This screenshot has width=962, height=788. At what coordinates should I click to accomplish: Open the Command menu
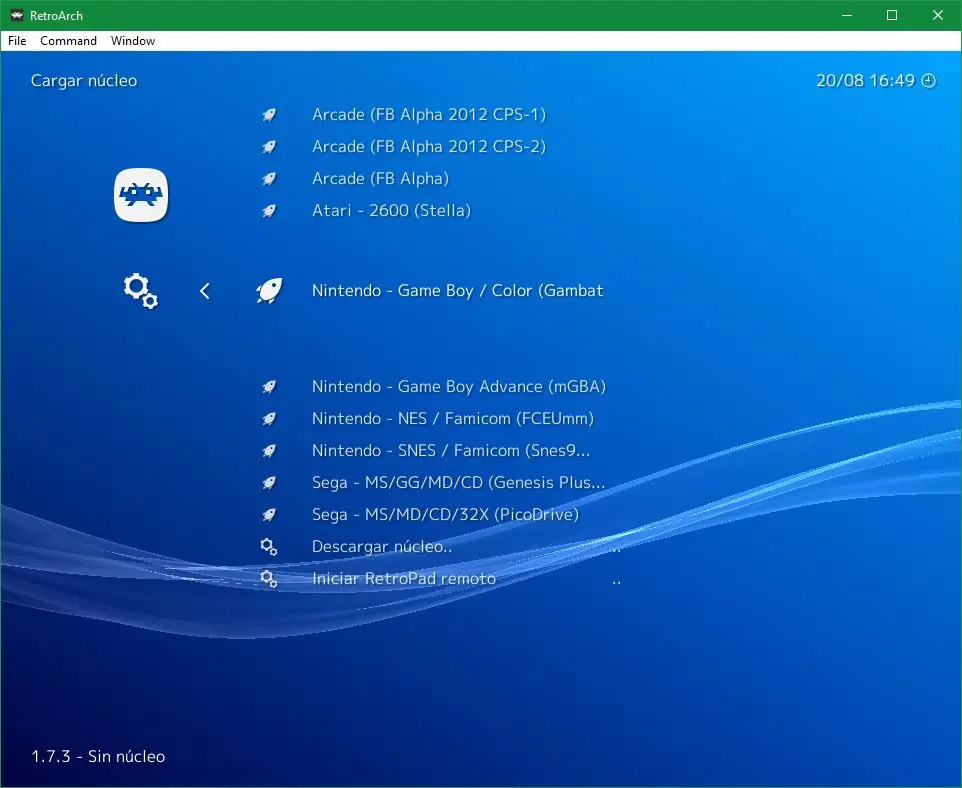[x=68, y=41]
